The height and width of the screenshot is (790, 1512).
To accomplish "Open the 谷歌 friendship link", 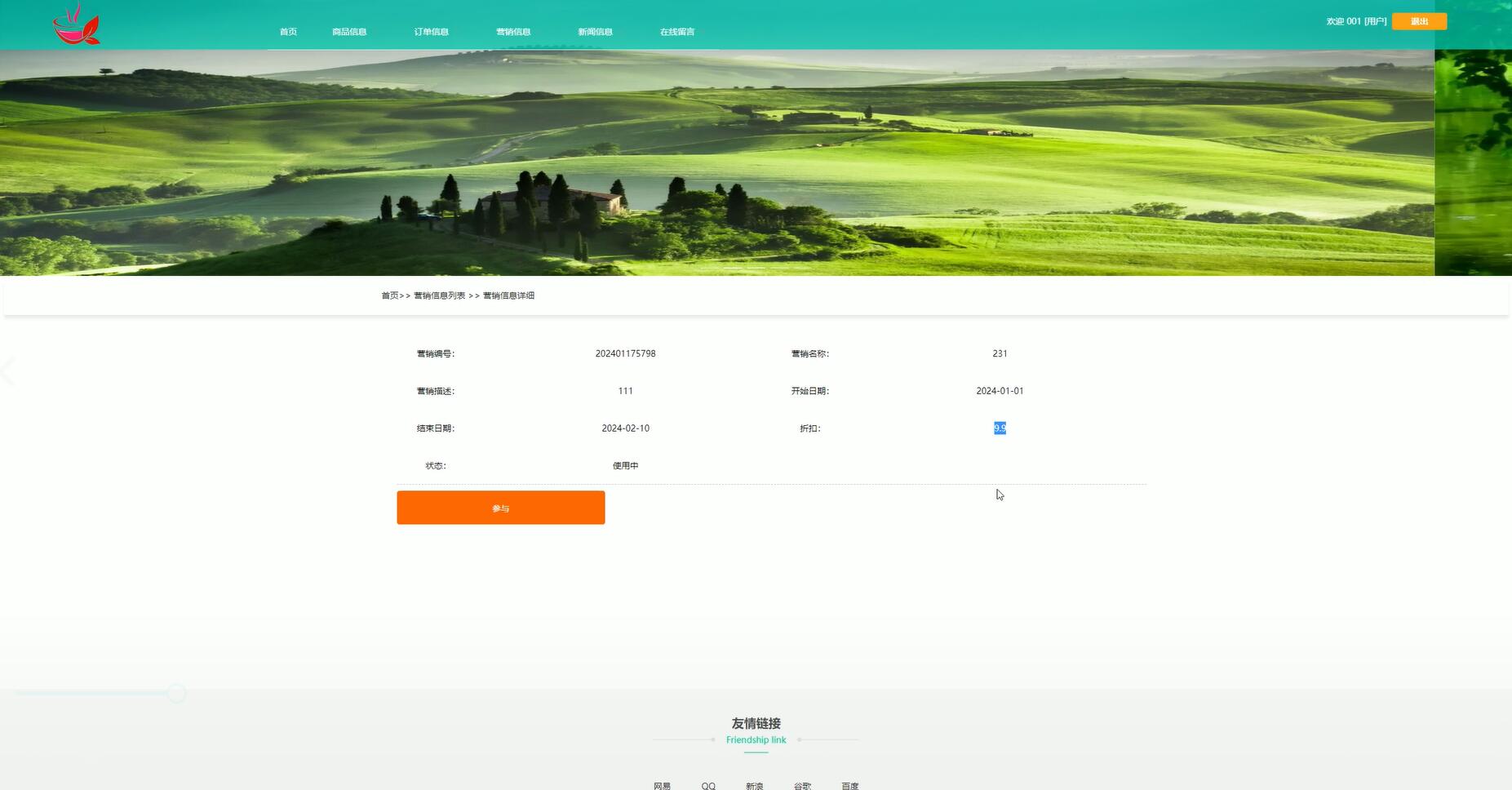I will click(x=803, y=785).
